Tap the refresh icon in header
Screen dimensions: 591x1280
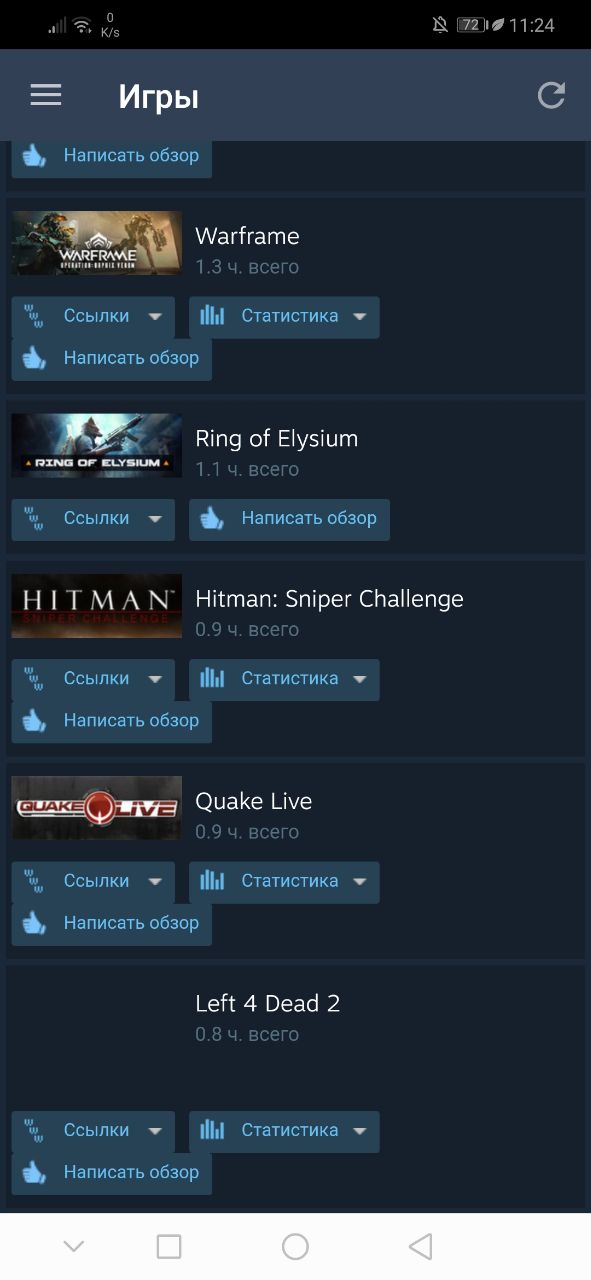pyautogui.click(x=551, y=95)
